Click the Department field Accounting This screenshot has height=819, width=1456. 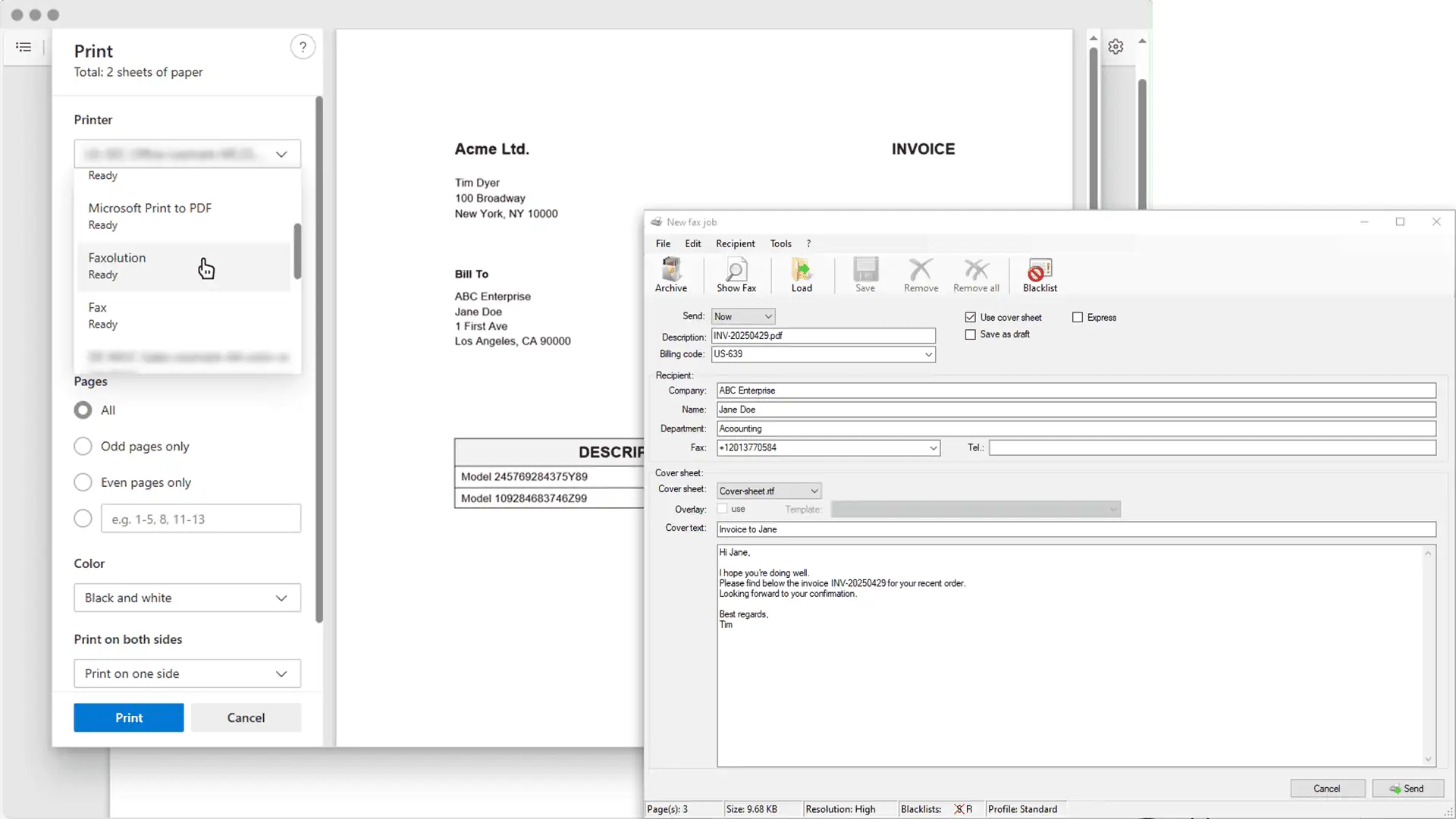point(1076,428)
